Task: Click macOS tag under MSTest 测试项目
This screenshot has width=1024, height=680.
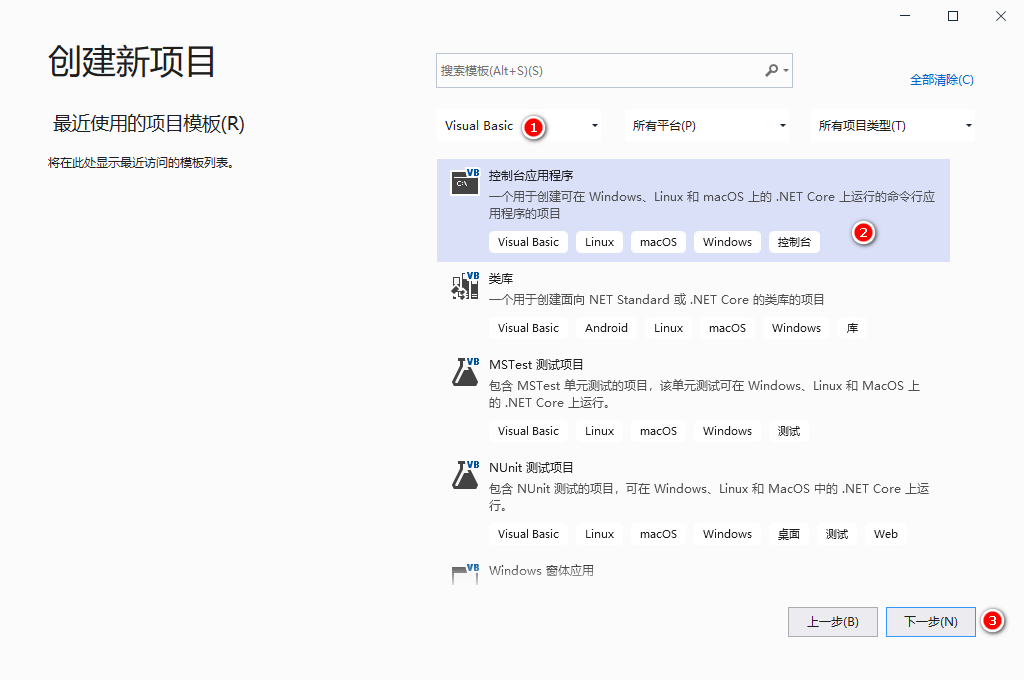Action: click(658, 431)
